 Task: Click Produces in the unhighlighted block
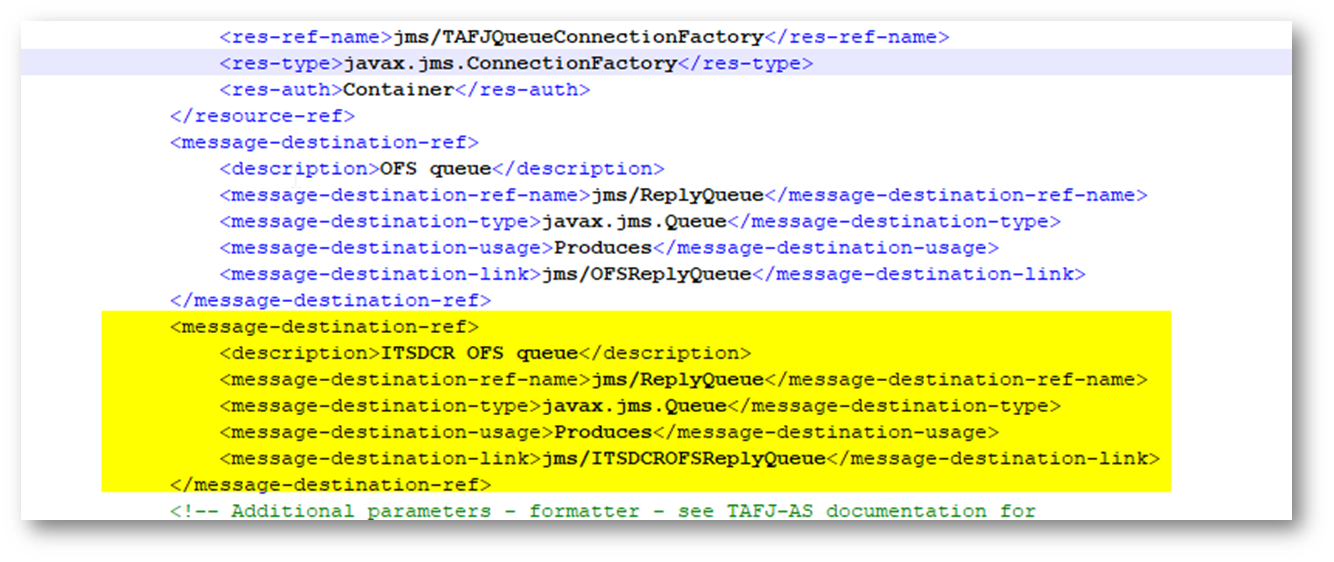click(603, 247)
